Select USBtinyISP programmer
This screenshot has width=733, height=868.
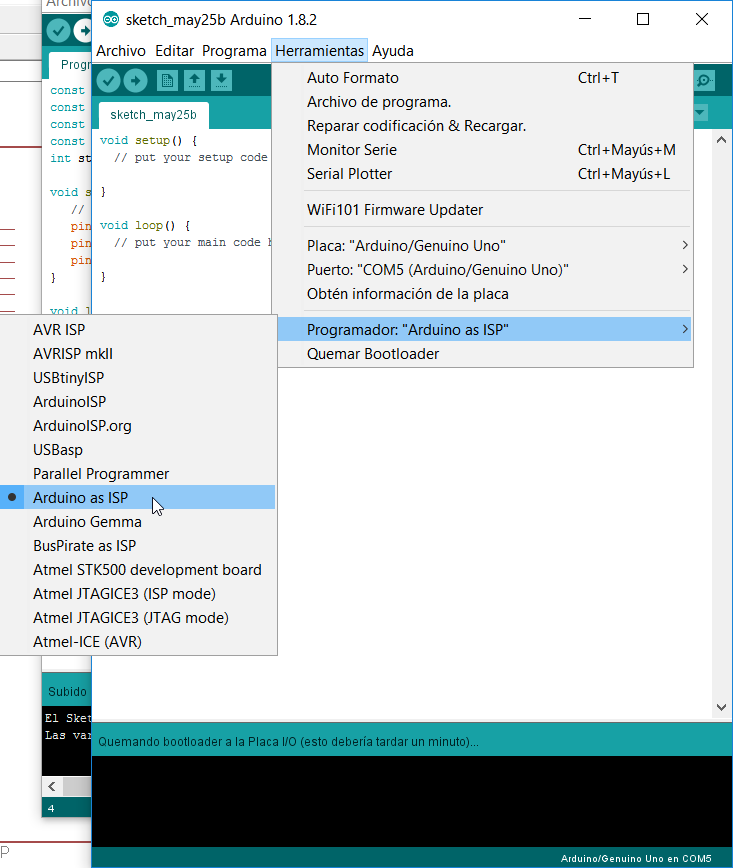[137, 378]
